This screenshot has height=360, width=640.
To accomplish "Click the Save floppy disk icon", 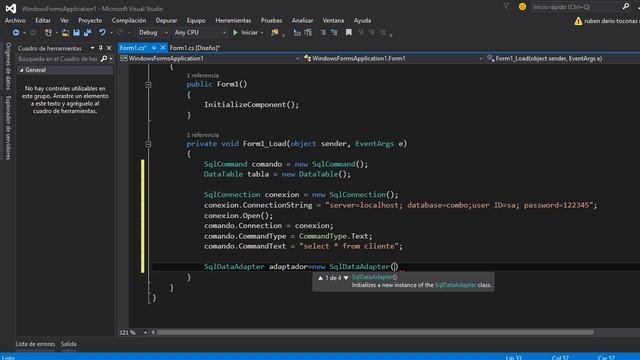I will click(76, 33).
